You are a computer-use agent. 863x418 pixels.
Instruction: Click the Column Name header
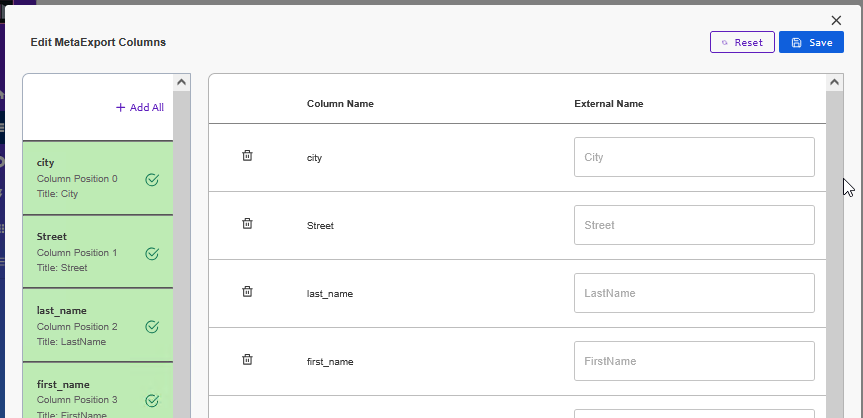340,104
